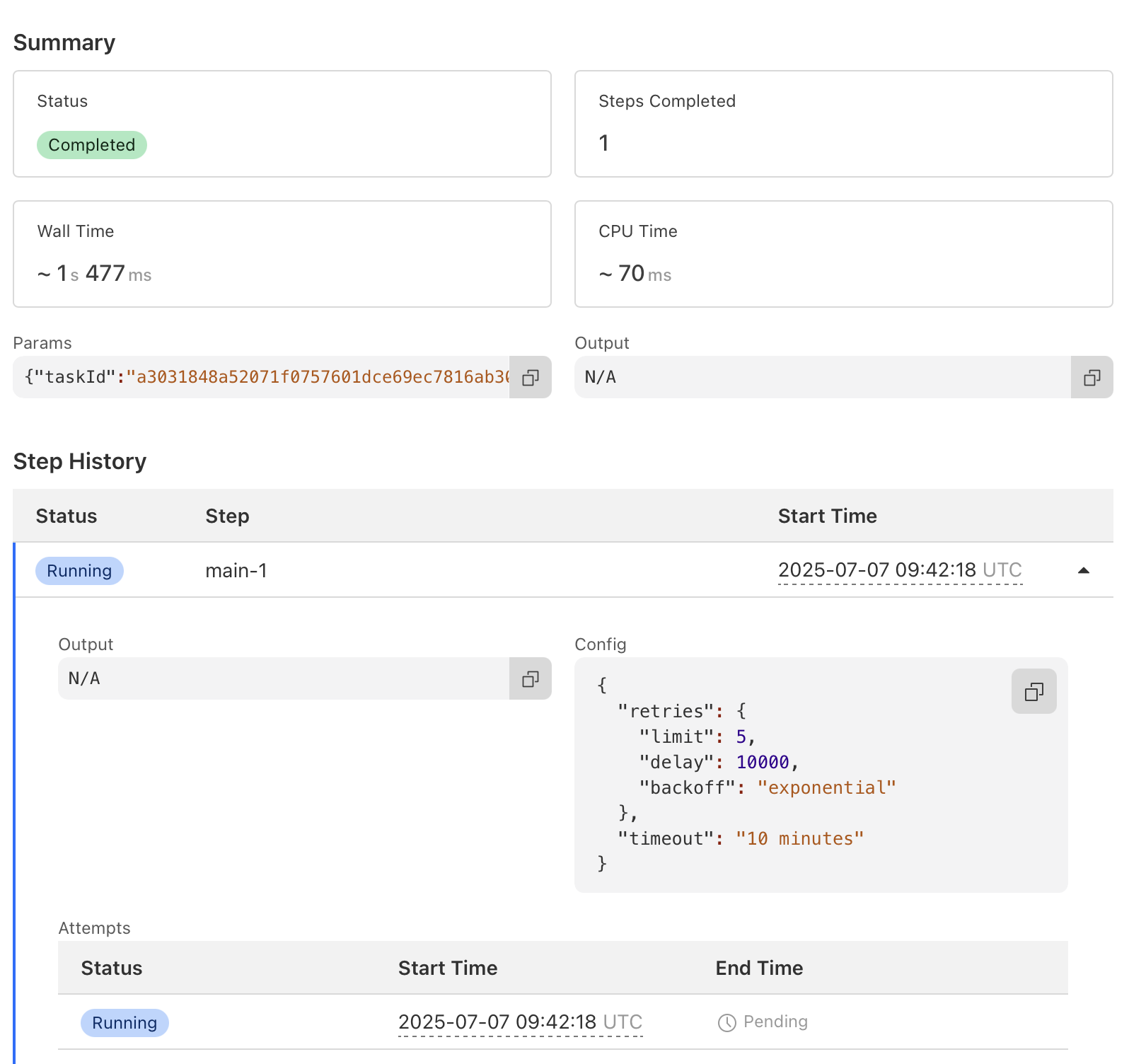Click the Step History Start Time header
The width and height of the screenshot is (1129, 1064).
[x=827, y=516]
